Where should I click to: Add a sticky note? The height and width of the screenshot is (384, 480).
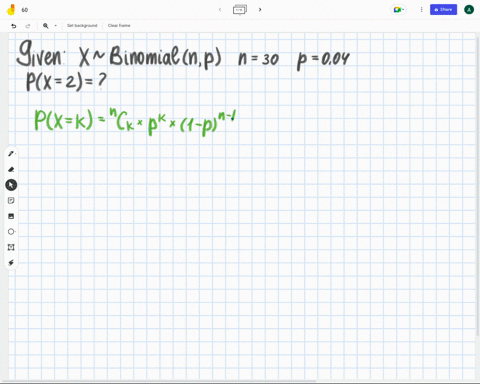(x=11, y=200)
